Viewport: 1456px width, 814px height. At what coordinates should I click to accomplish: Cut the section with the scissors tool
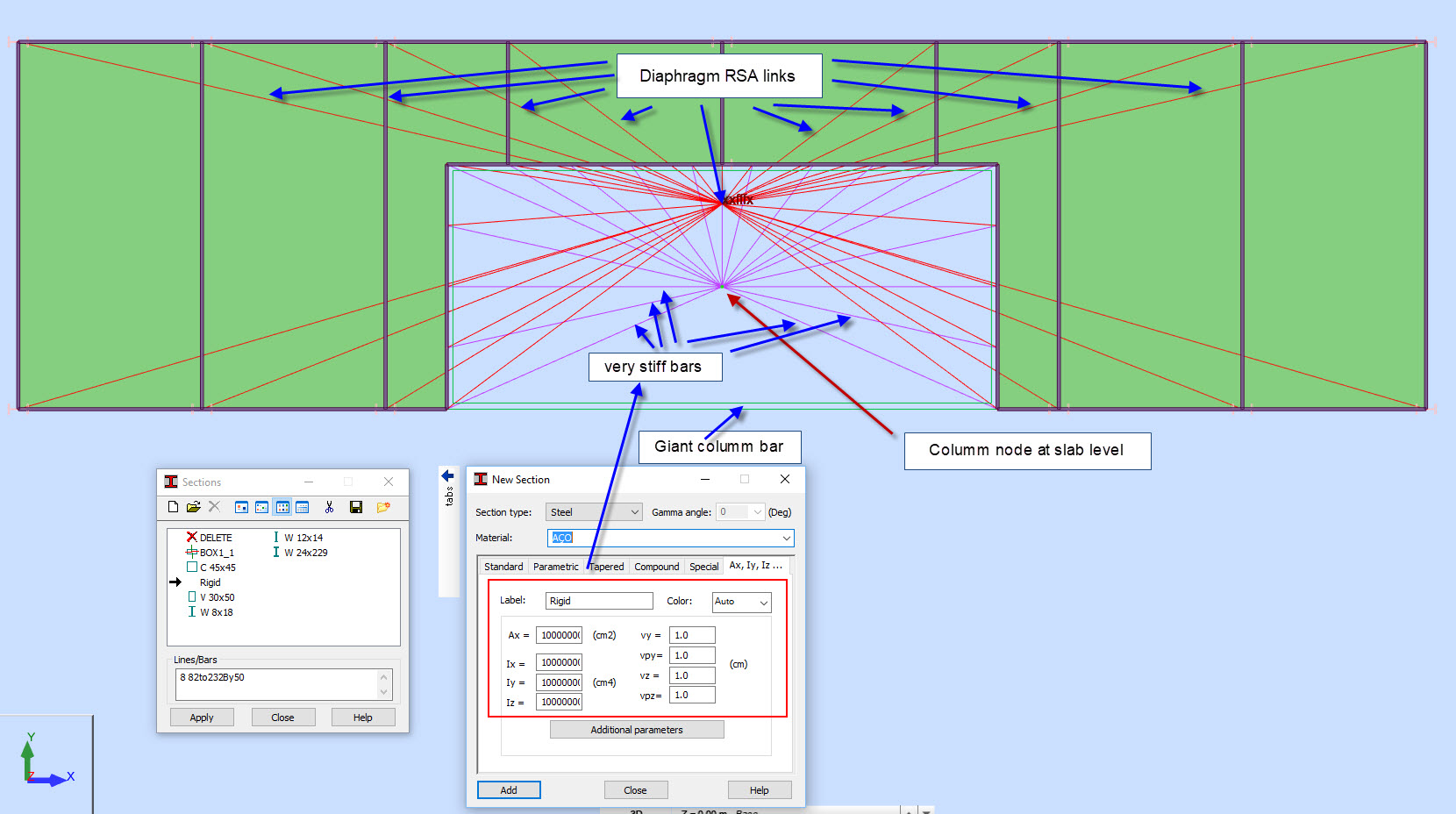click(x=330, y=507)
